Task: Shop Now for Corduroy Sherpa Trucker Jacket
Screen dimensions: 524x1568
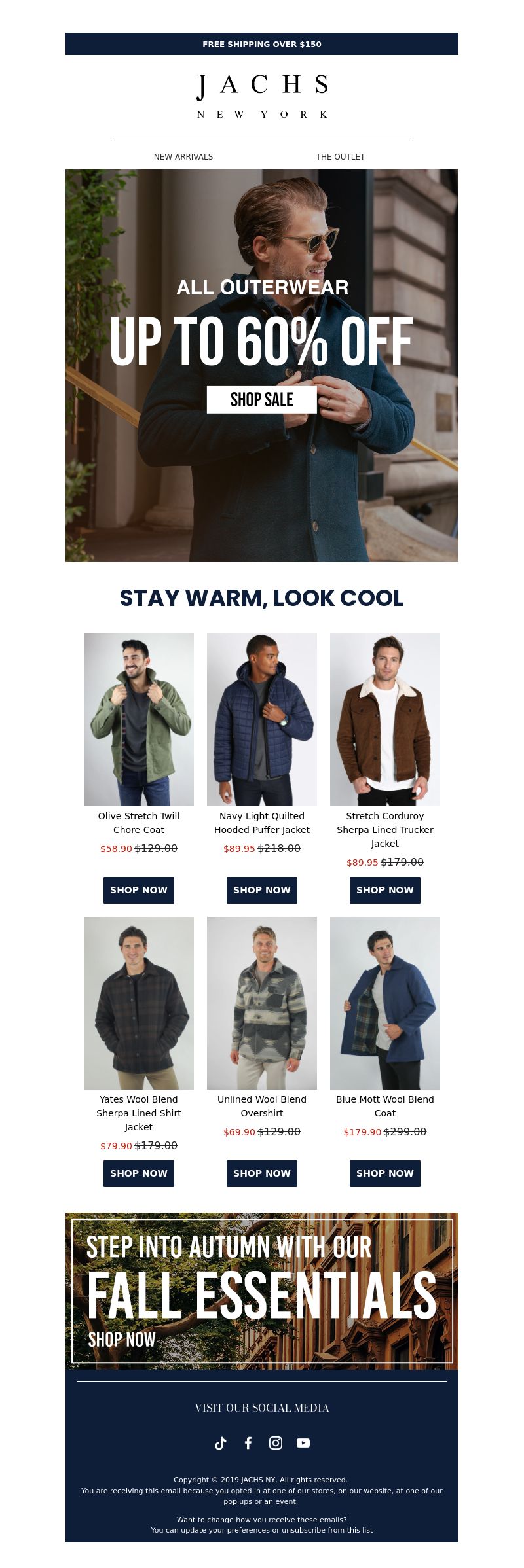Action: pyautogui.click(x=385, y=890)
